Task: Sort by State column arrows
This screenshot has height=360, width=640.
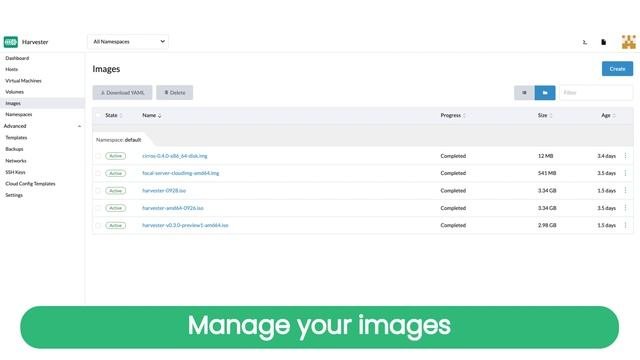Action: click(x=121, y=116)
